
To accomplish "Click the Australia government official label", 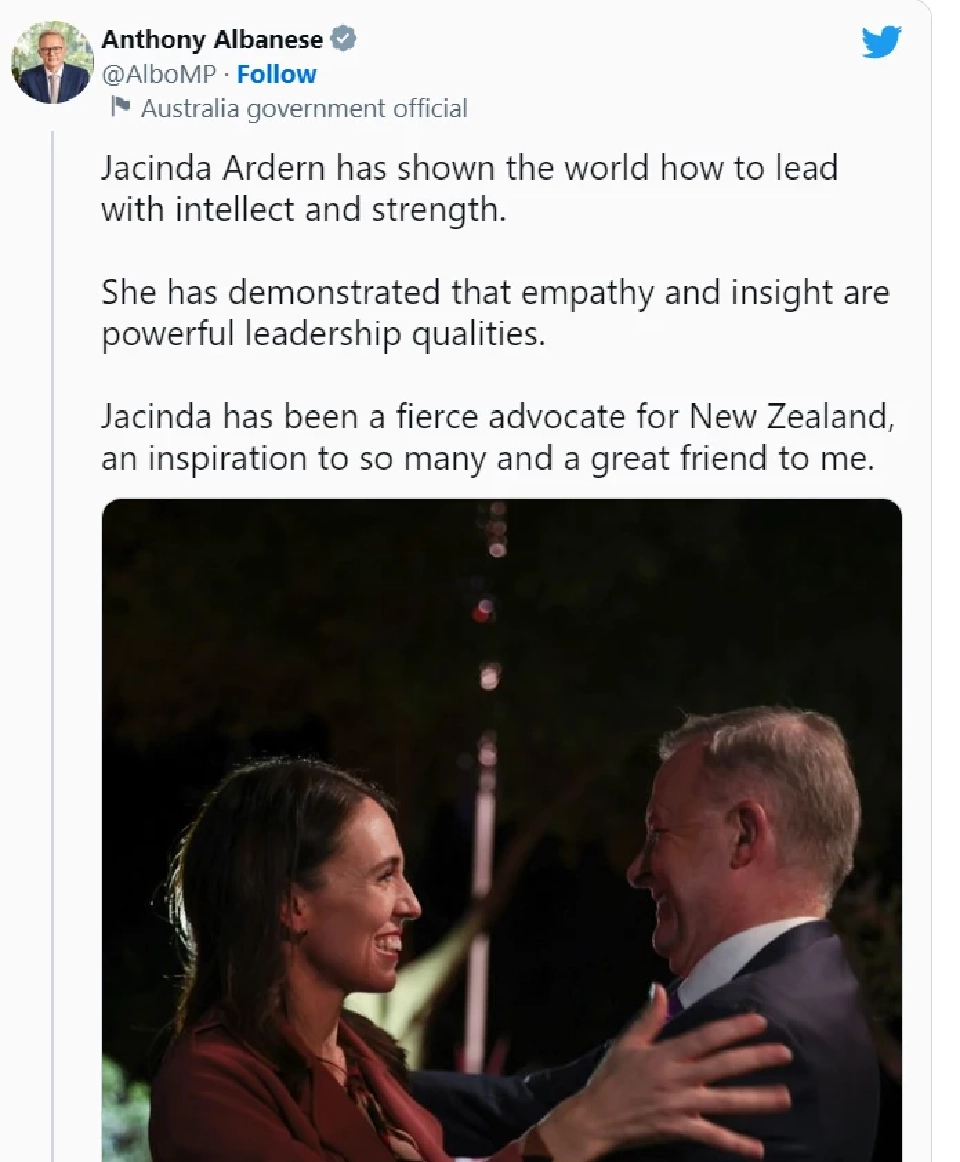I will [304, 108].
